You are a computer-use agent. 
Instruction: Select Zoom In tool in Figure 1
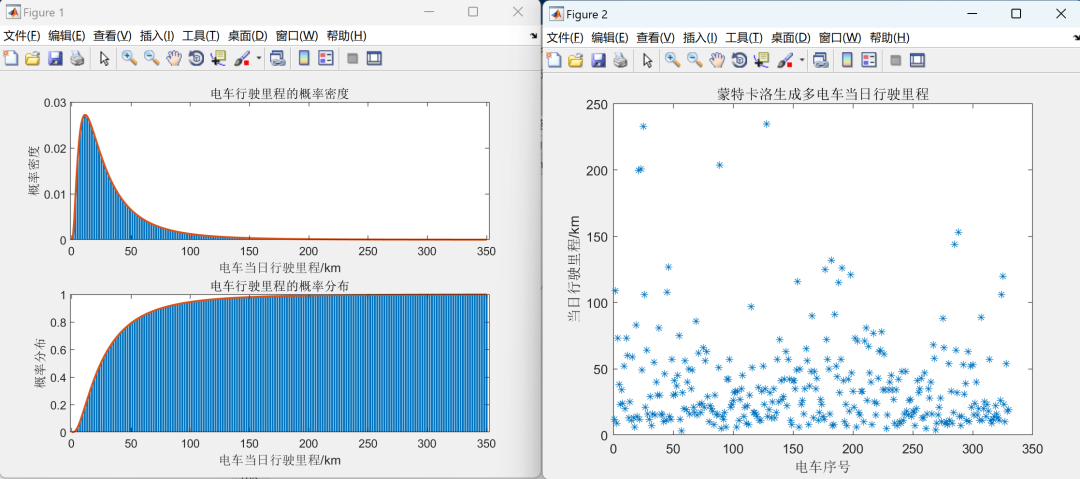click(x=129, y=59)
